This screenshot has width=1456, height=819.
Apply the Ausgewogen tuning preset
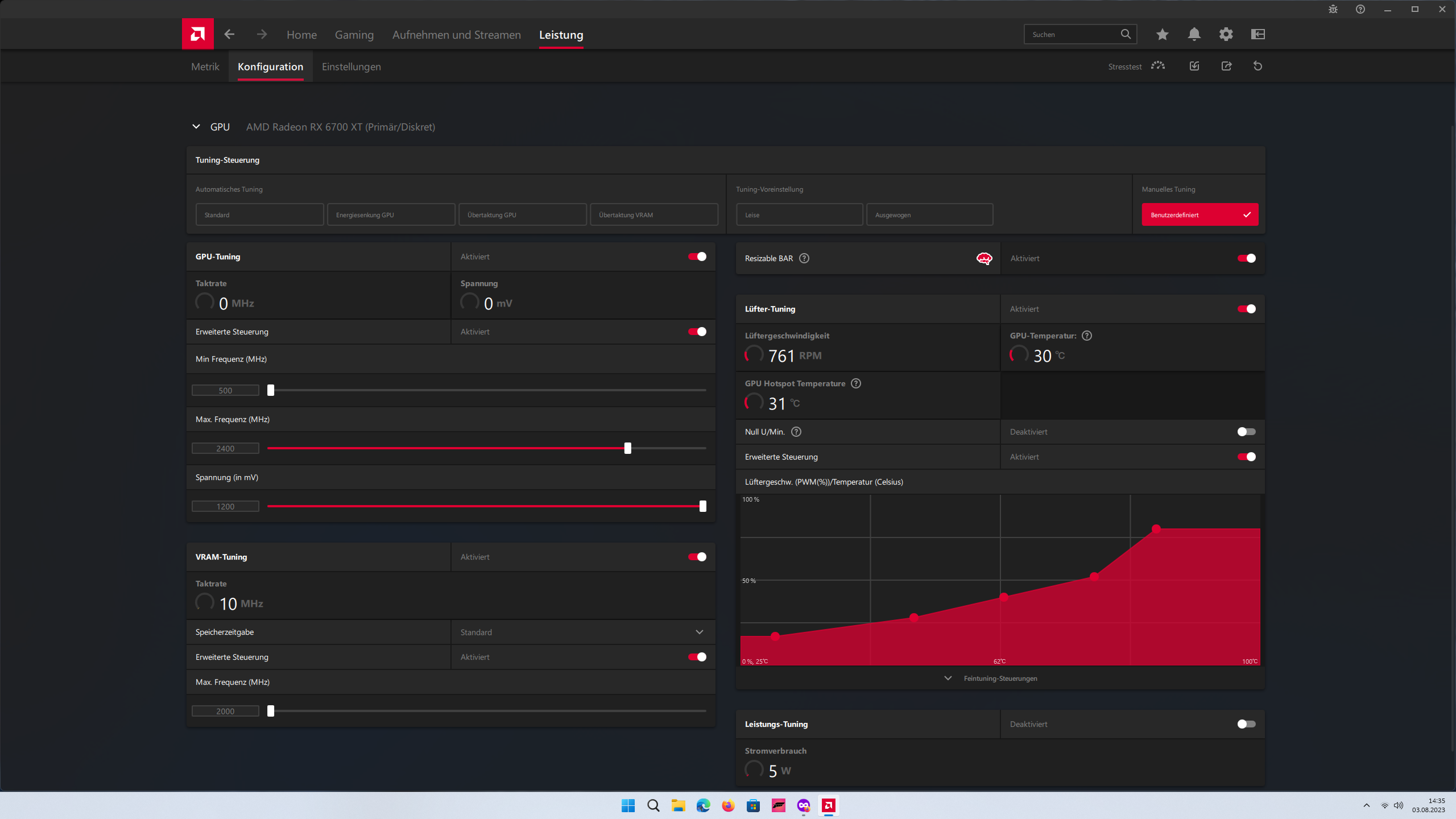pos(929,214)
